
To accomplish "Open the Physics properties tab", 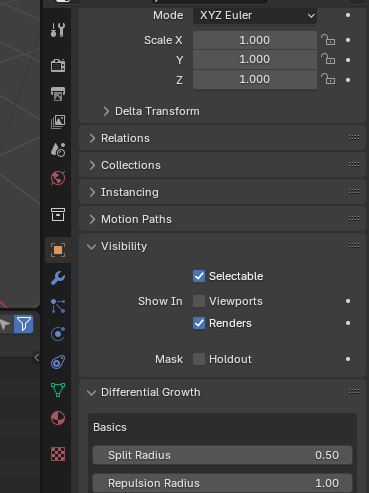I will click(x=58, y=334).
